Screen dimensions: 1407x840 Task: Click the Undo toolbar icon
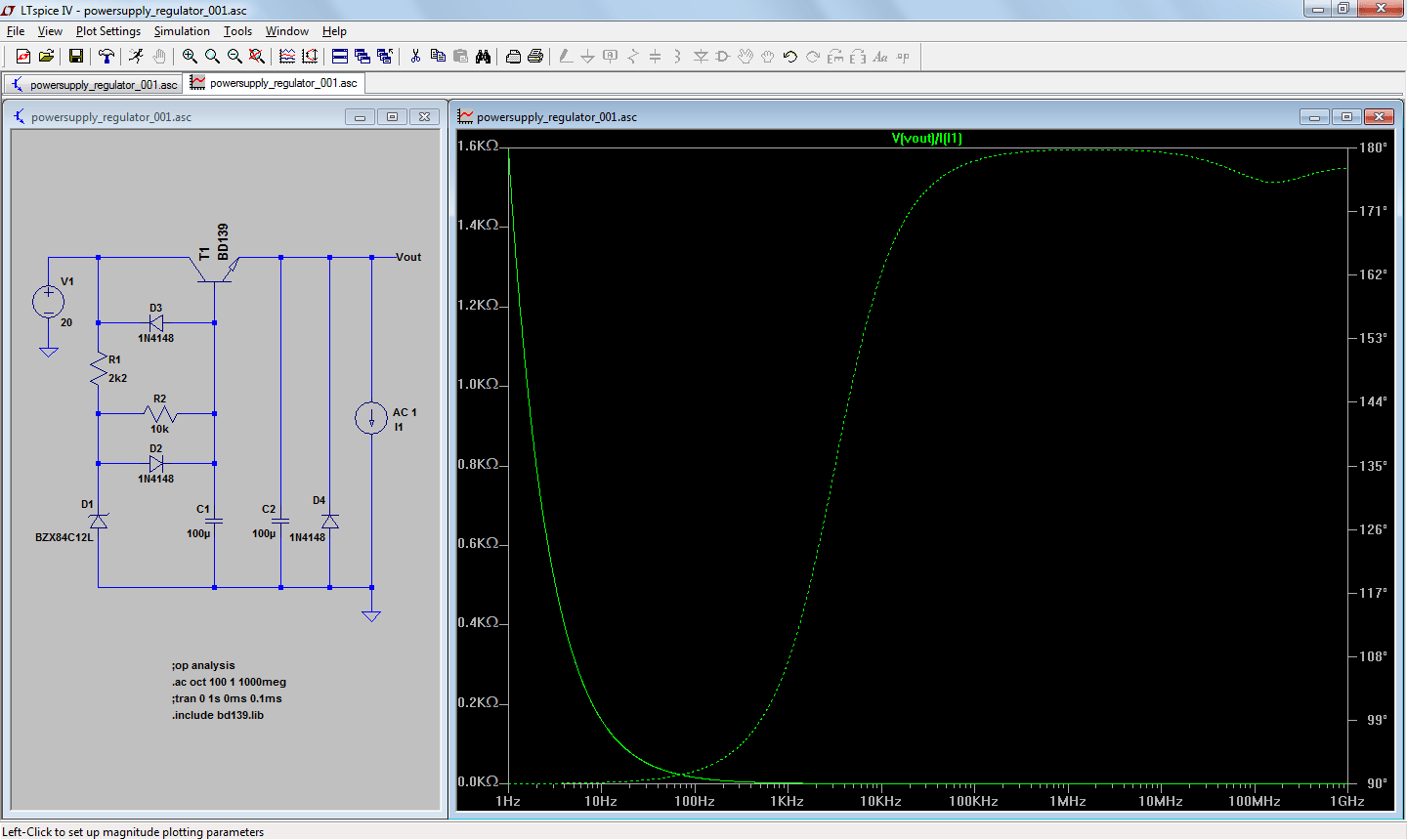click(x=789, y=56)
